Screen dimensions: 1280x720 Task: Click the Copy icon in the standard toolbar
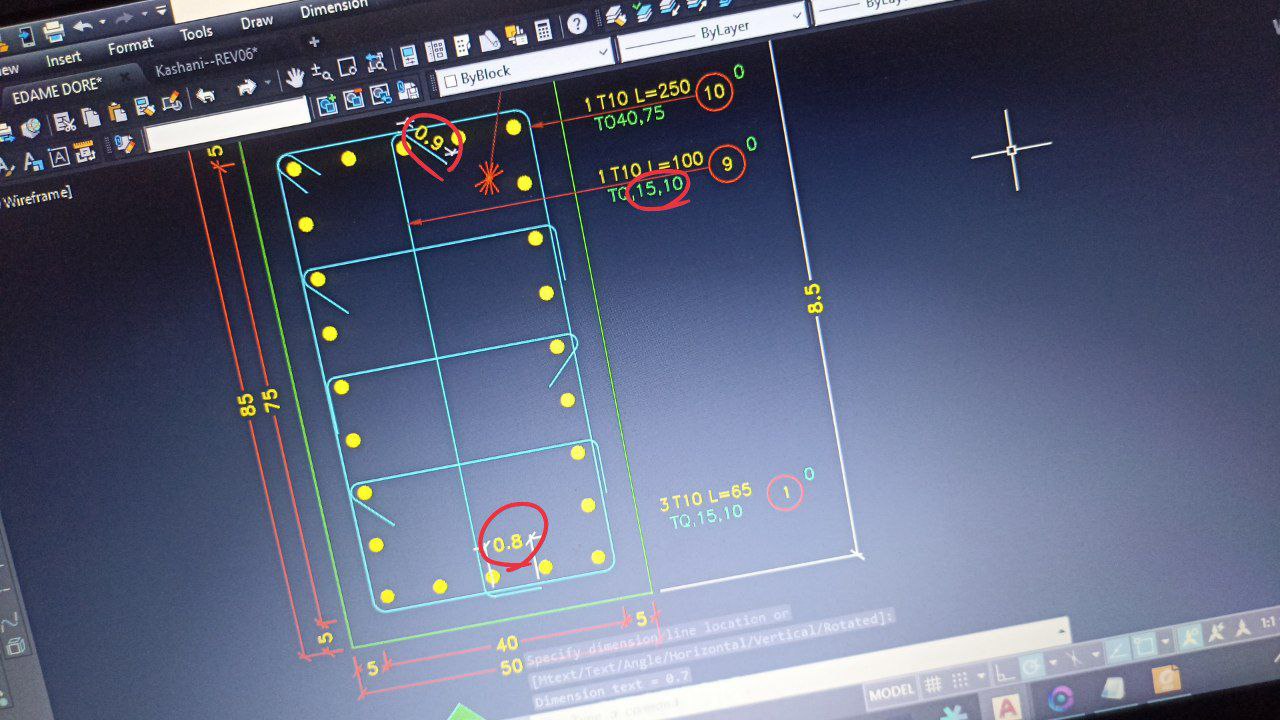pyautogui.click(x=92, y=117)
